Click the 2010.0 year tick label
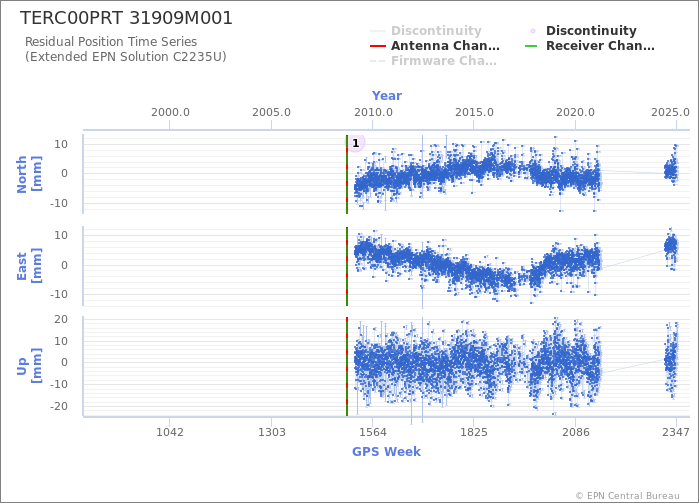The height and width of the screenshot is (504, 700). click(x=373, y=112)
